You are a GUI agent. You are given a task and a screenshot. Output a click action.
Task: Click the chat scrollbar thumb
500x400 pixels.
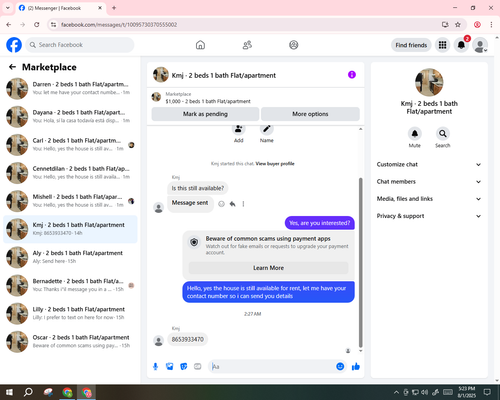click(360, 263)
